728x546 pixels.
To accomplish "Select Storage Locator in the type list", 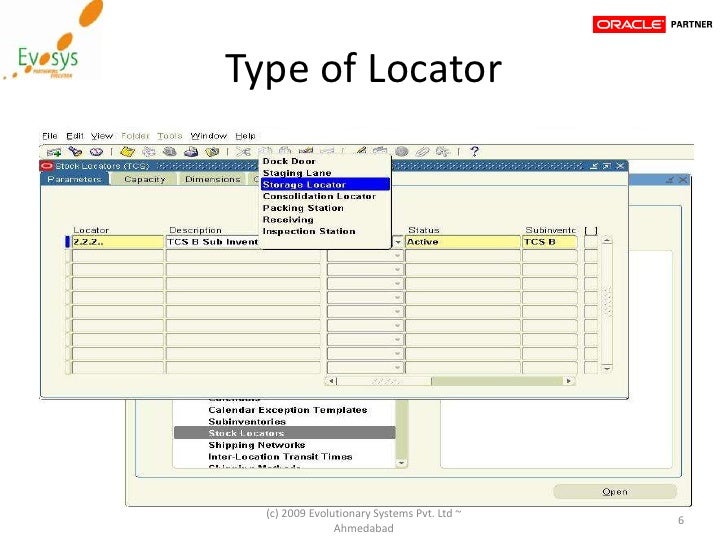I will pos(325,184).
